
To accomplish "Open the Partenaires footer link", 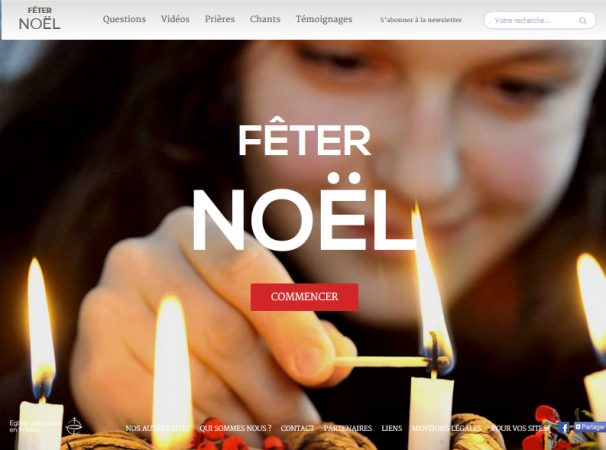I will click(347, 428).
